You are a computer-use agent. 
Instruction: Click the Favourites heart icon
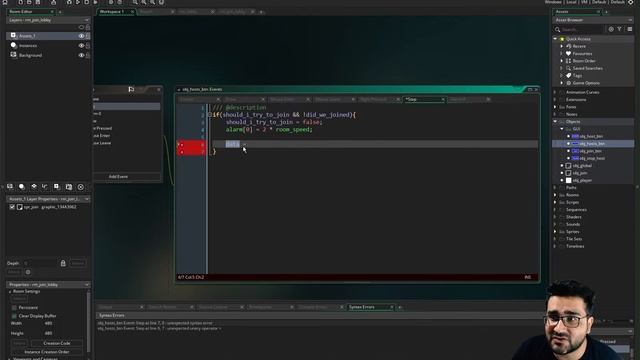569,53
